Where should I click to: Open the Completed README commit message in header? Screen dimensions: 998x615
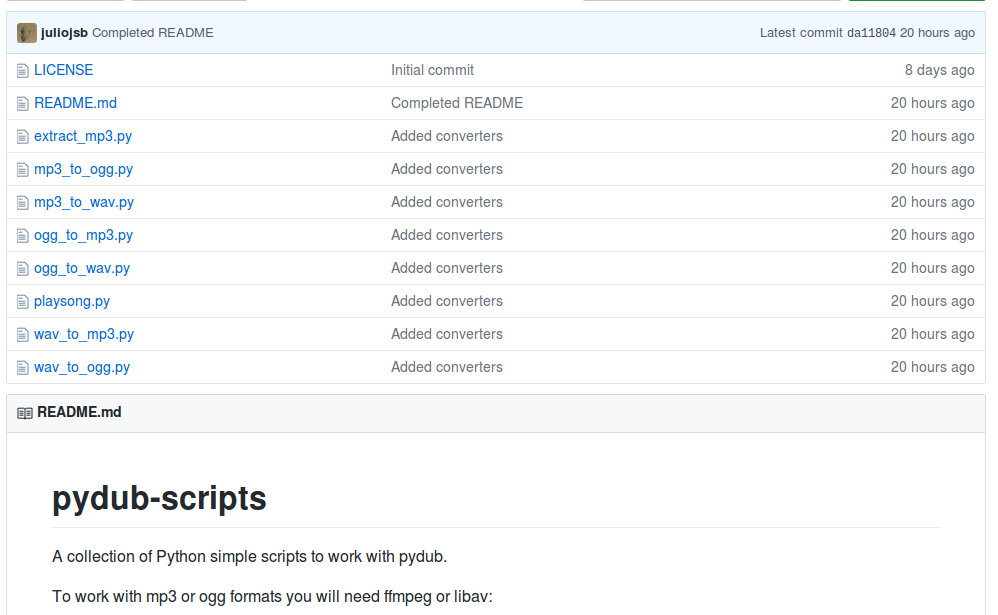153,33
